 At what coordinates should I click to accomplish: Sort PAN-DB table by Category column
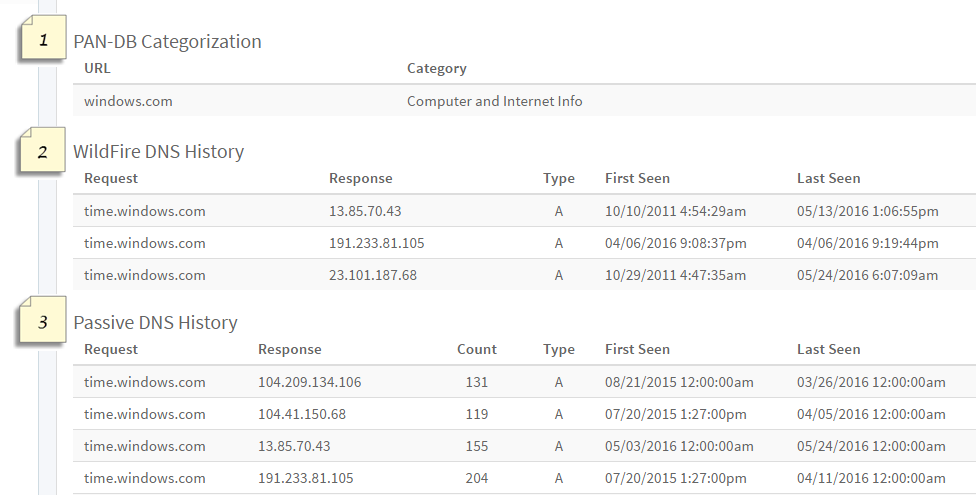pyautogui.click(x=436, y=69)
